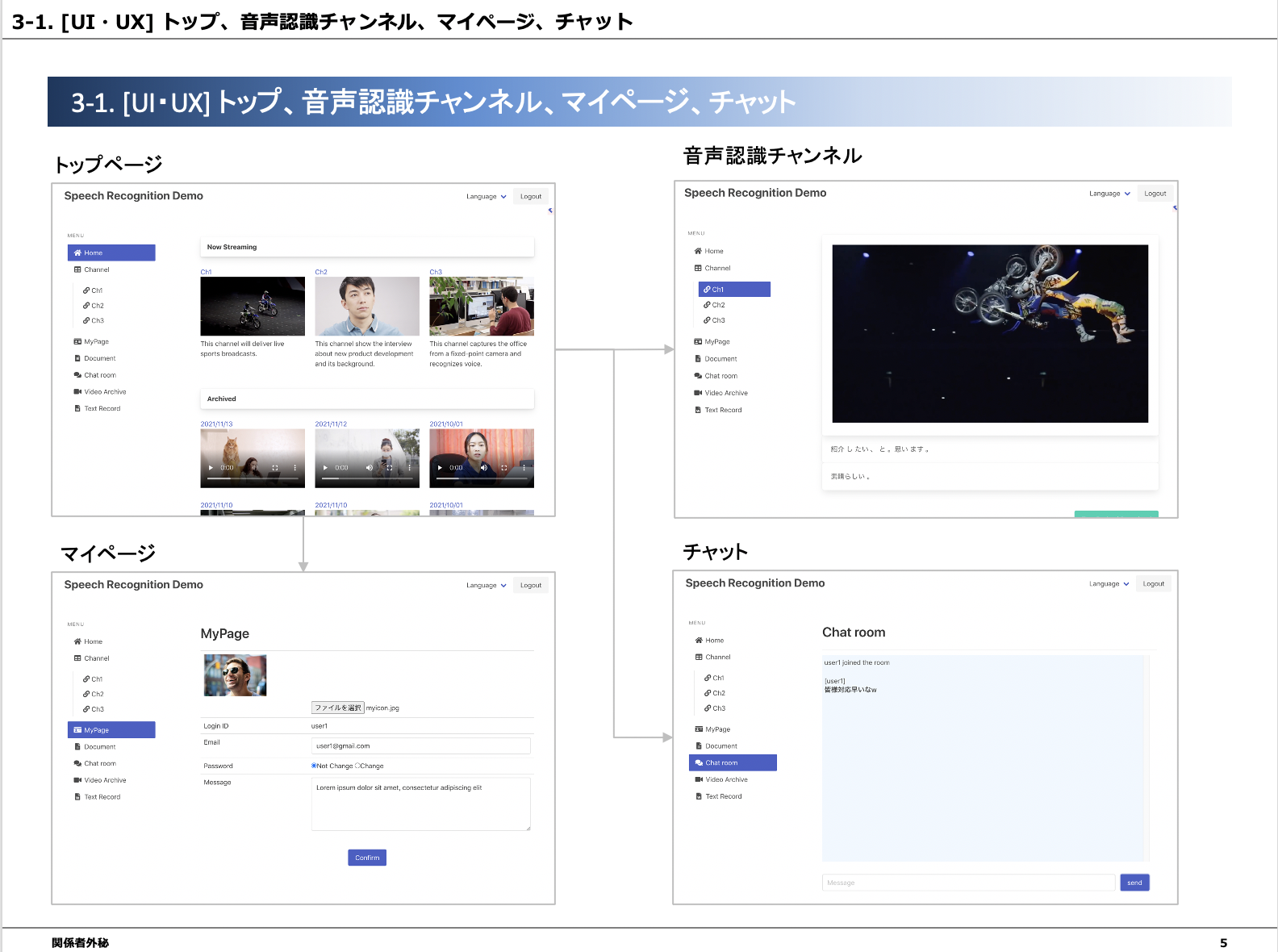Click the Email field containing user1@gmail.com
Viewport: 1278px width, 952px height.
coord(421,745)
